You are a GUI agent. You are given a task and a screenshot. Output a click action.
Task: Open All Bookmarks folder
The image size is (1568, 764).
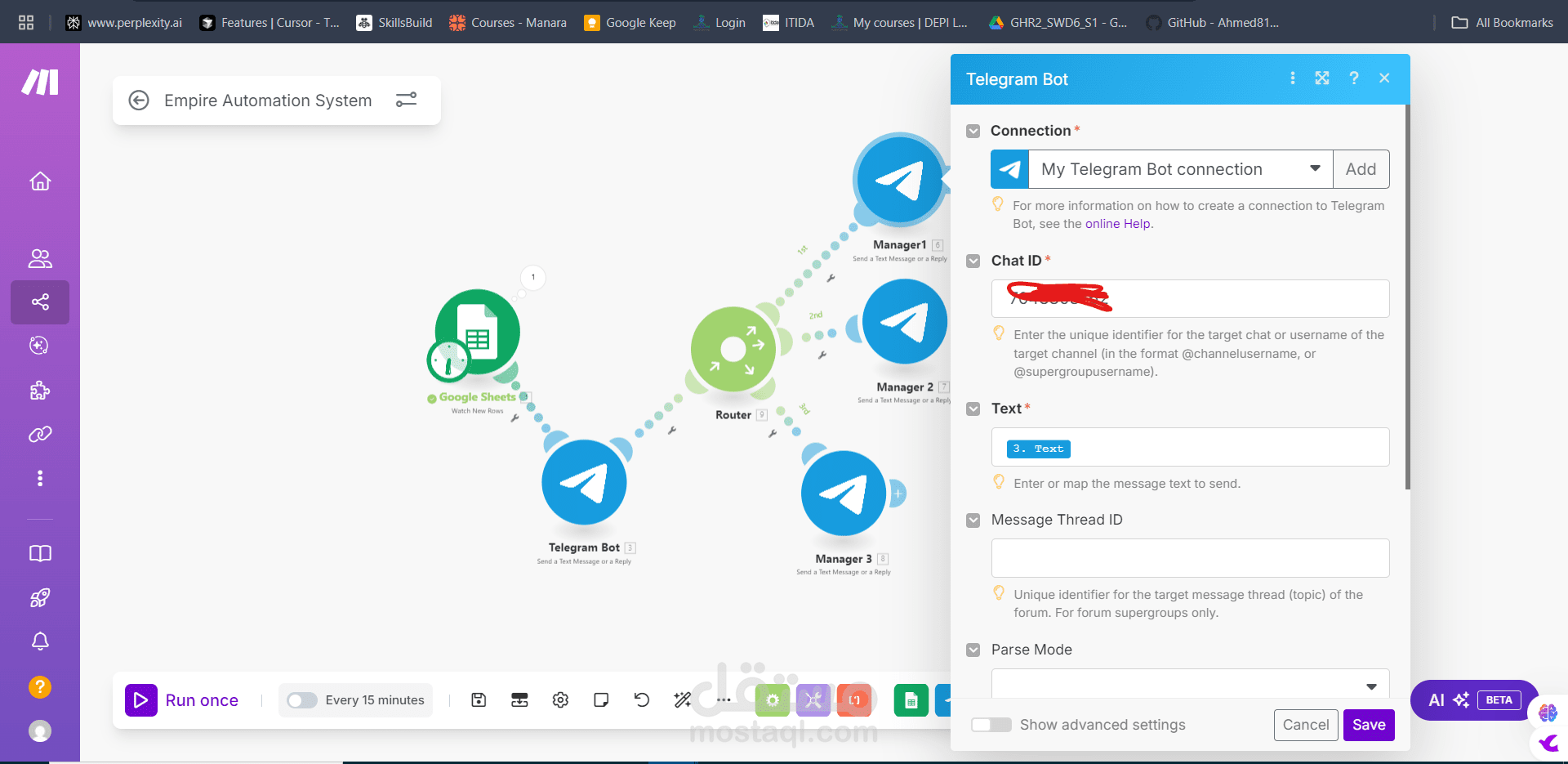(x=1502, y=22)
